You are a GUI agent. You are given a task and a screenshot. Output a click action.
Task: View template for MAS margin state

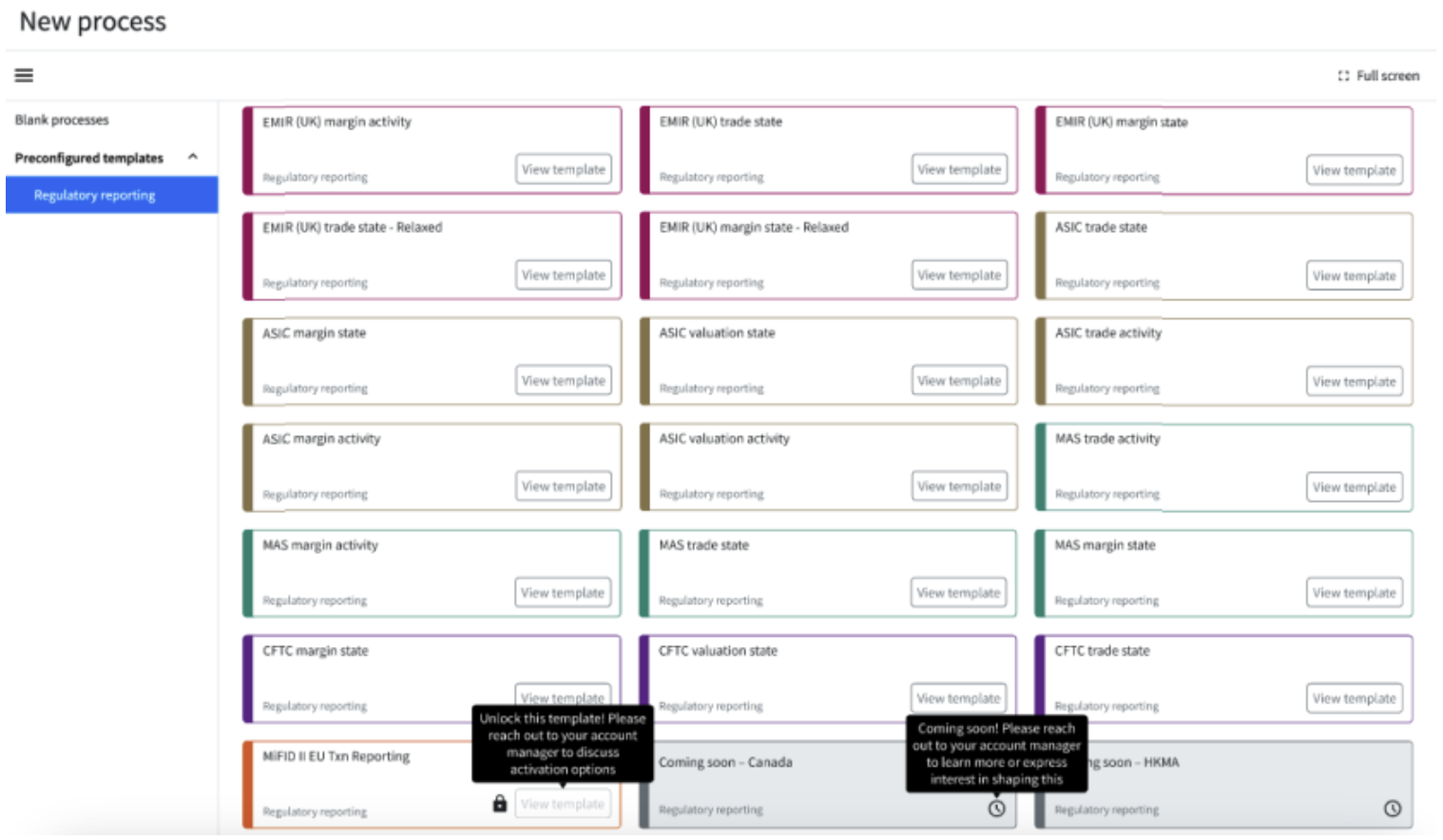1355,592
